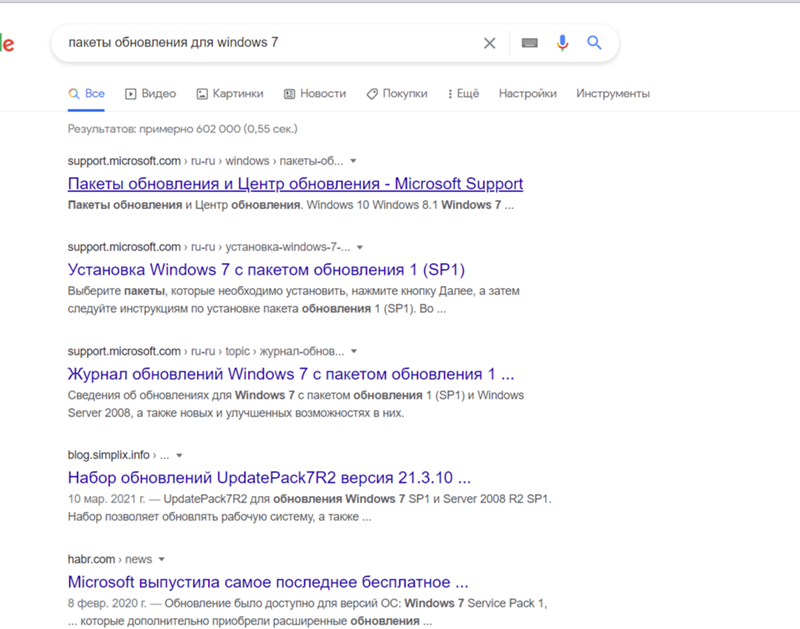Viewport: 800px width, 629px height.
Task: Expand dropdown arrow beside blog.simplix.info
Action: click(179, 456)
